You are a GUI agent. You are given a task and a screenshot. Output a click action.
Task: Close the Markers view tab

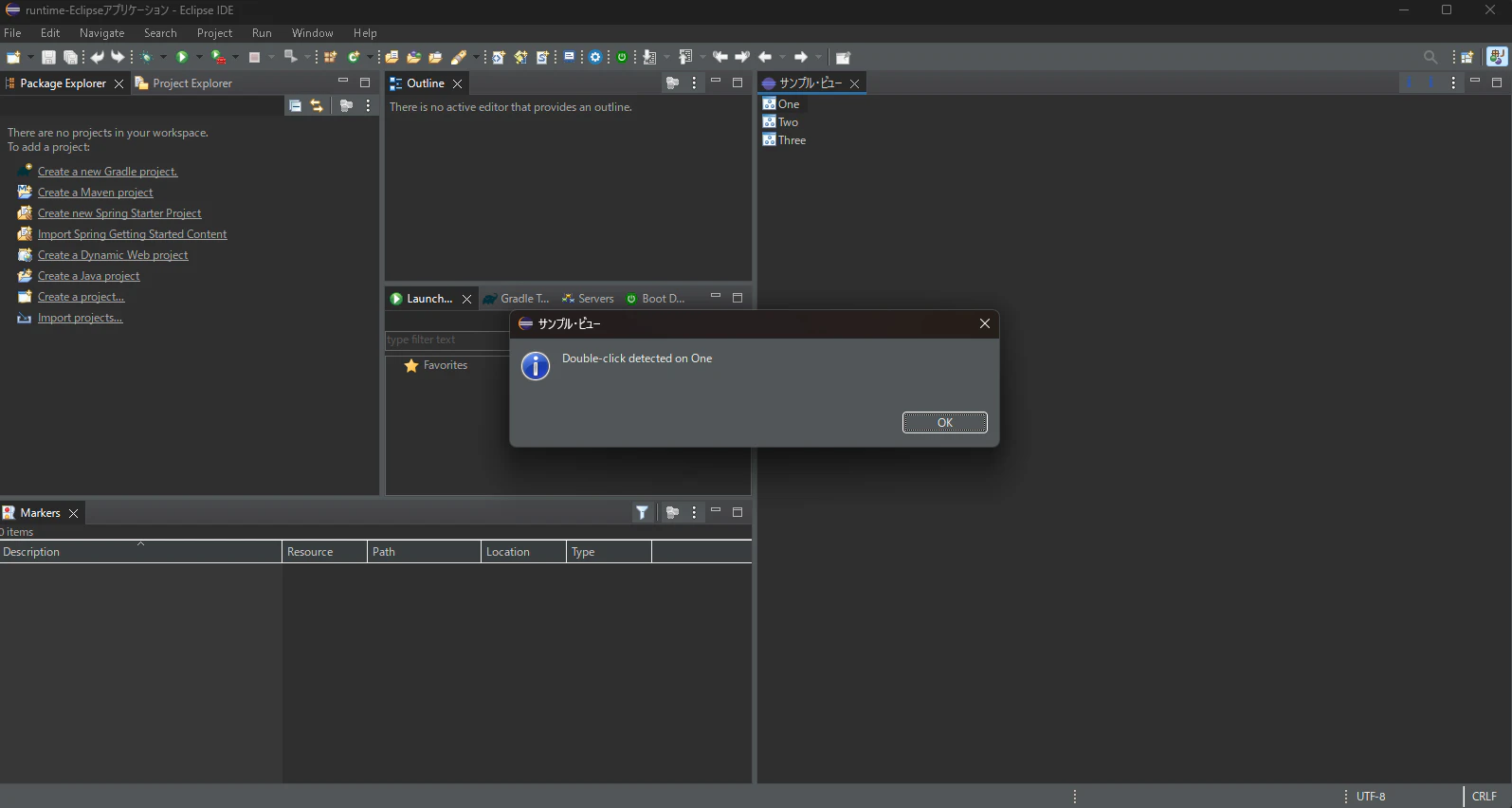click(x=73, y=513)
